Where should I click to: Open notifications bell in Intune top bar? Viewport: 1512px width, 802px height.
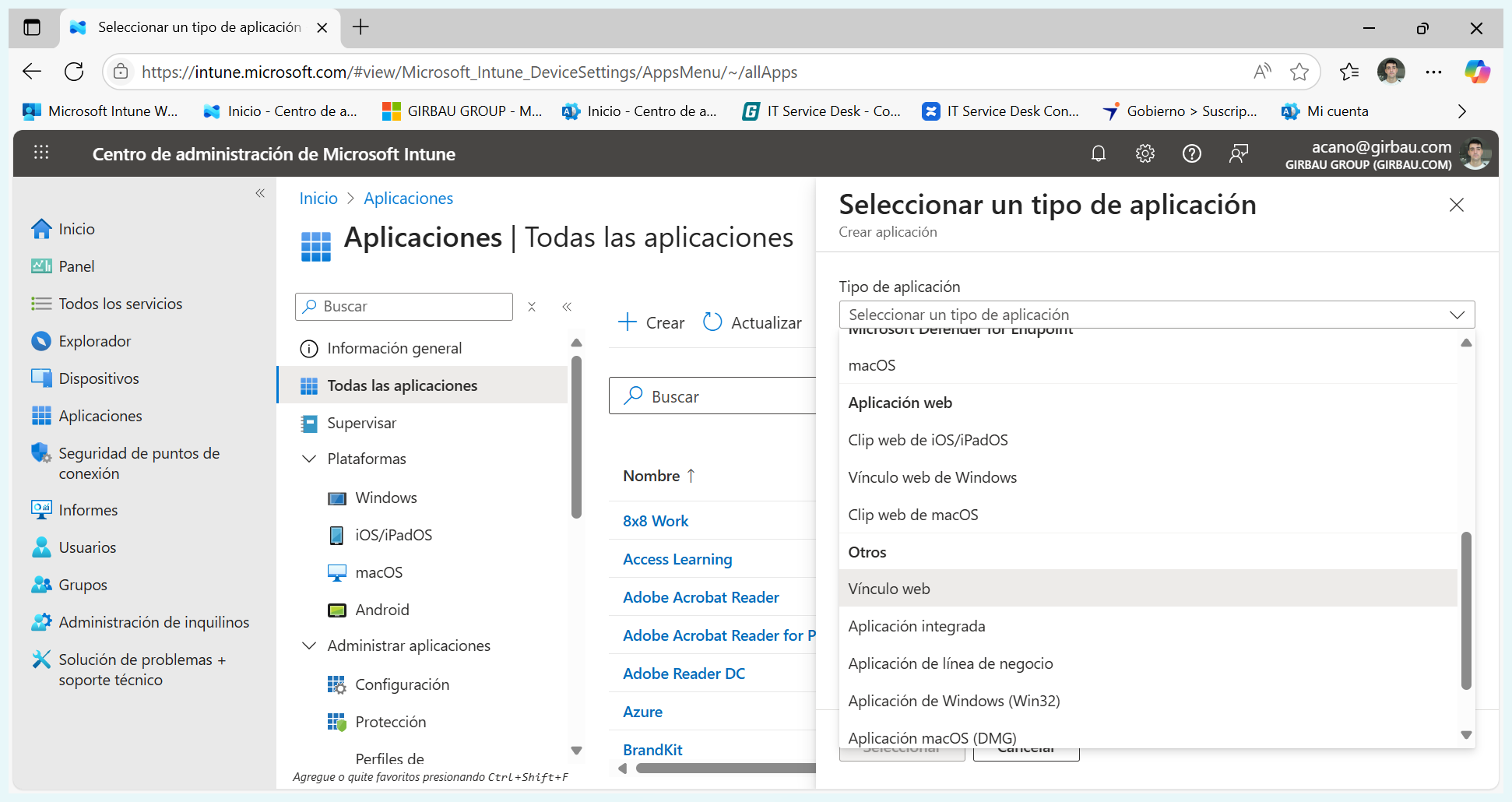(1099, 153)
